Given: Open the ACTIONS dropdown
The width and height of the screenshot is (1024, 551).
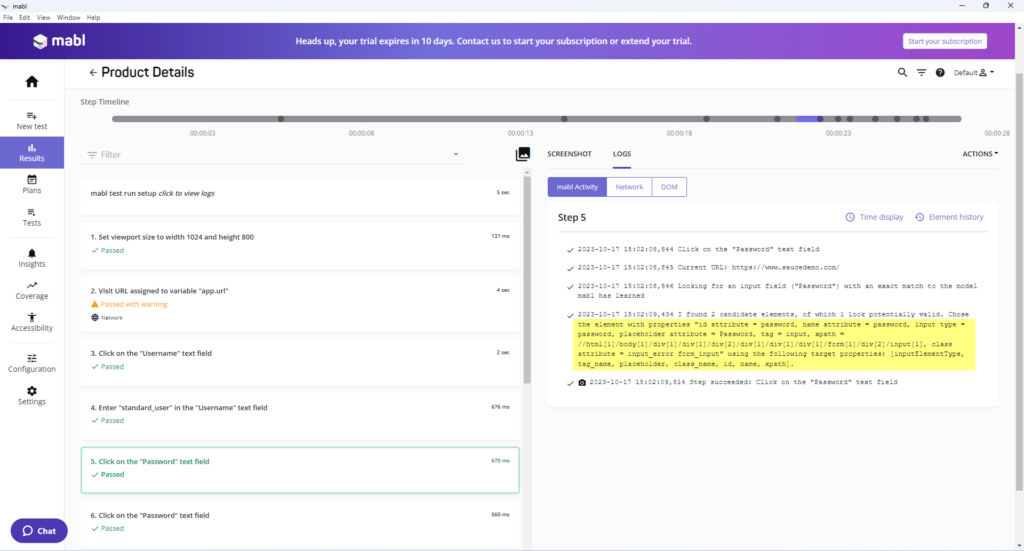Looking at the screenshot, I should (980, 154).
